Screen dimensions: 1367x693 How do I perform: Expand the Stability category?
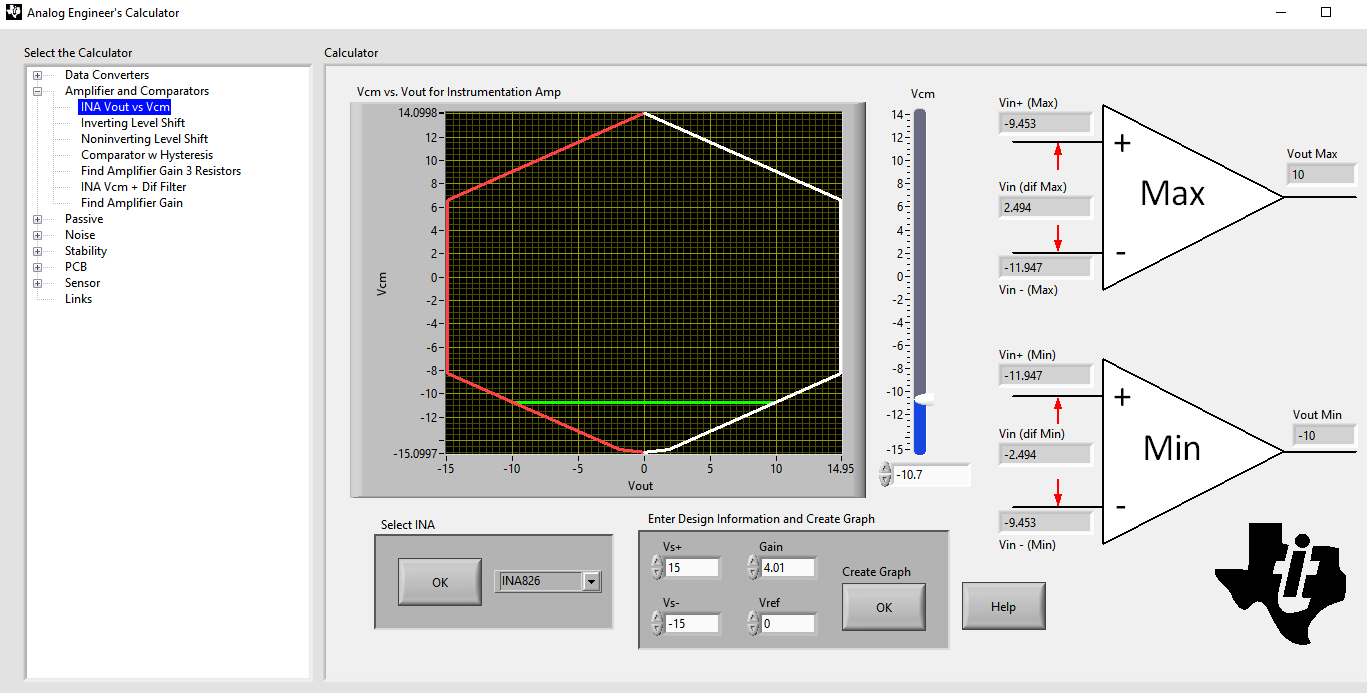tap(37, 250)
